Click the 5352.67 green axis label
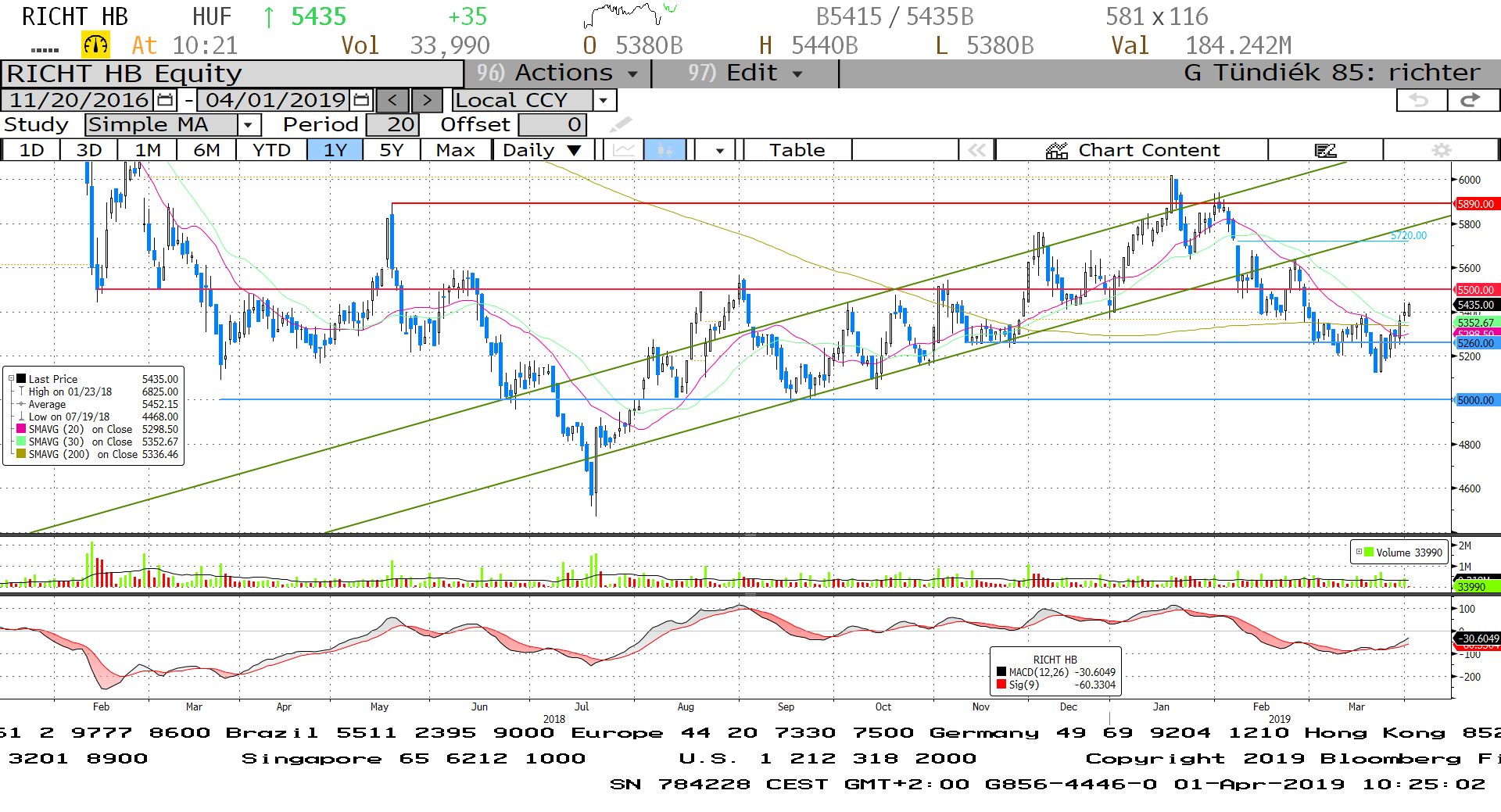This screenshot has height=812, width=1501. click(x=1475, y=322)
